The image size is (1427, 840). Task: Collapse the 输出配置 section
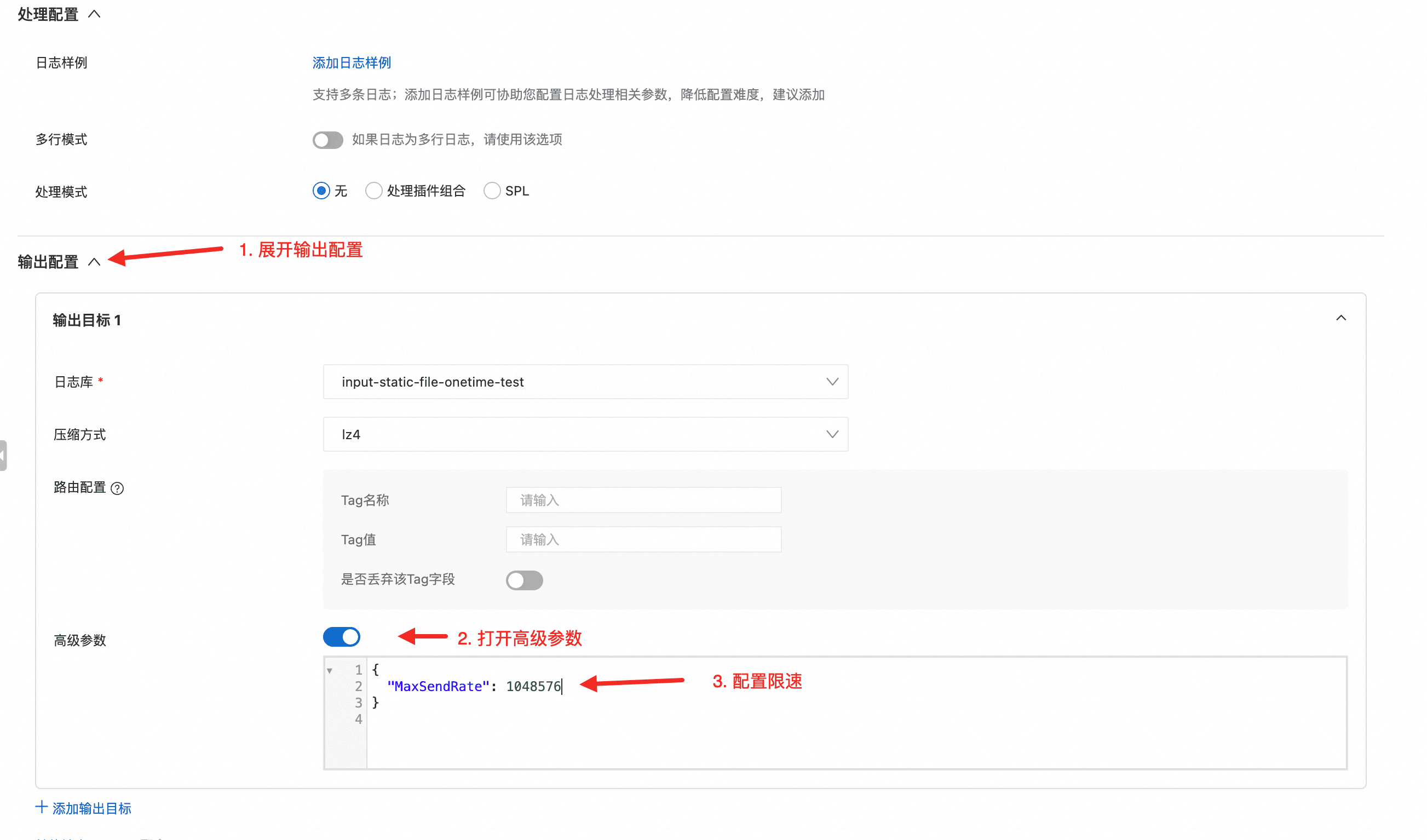[94, 262]
